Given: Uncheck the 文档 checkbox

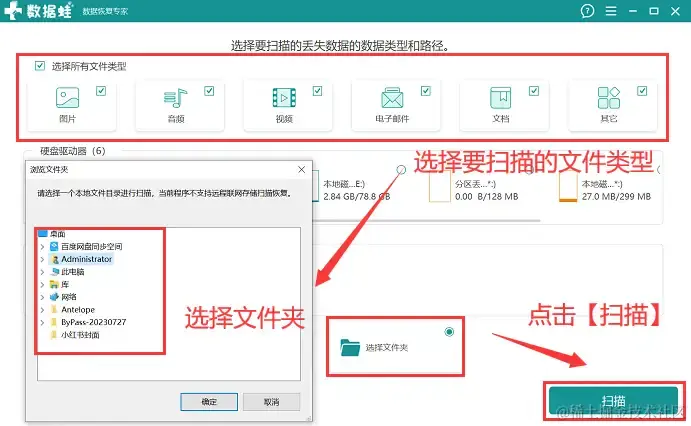Looking at the screenshot, I should pyautogui.click(x=534, y=91).
